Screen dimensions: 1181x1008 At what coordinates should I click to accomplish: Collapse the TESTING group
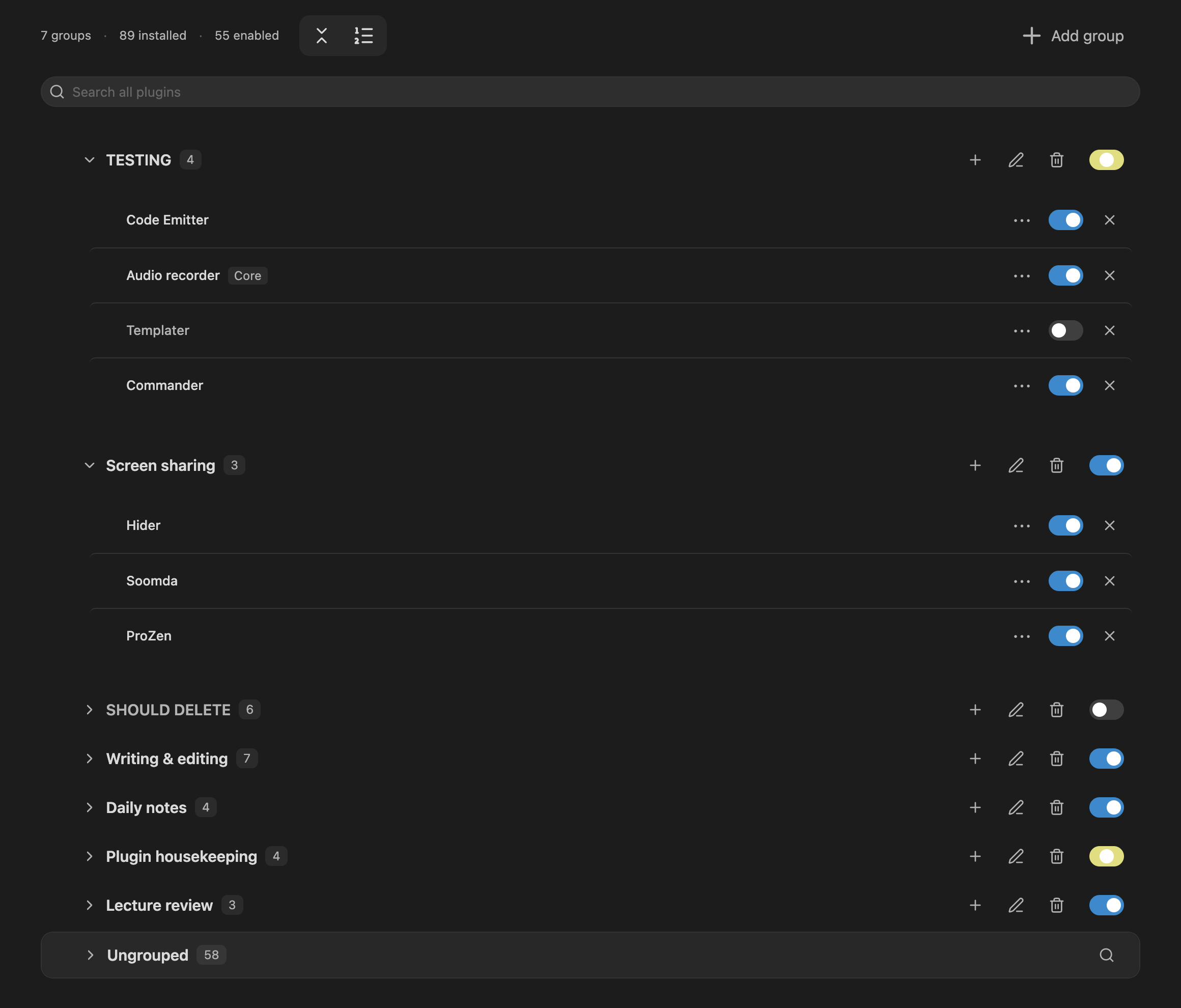tap(90, 160)
